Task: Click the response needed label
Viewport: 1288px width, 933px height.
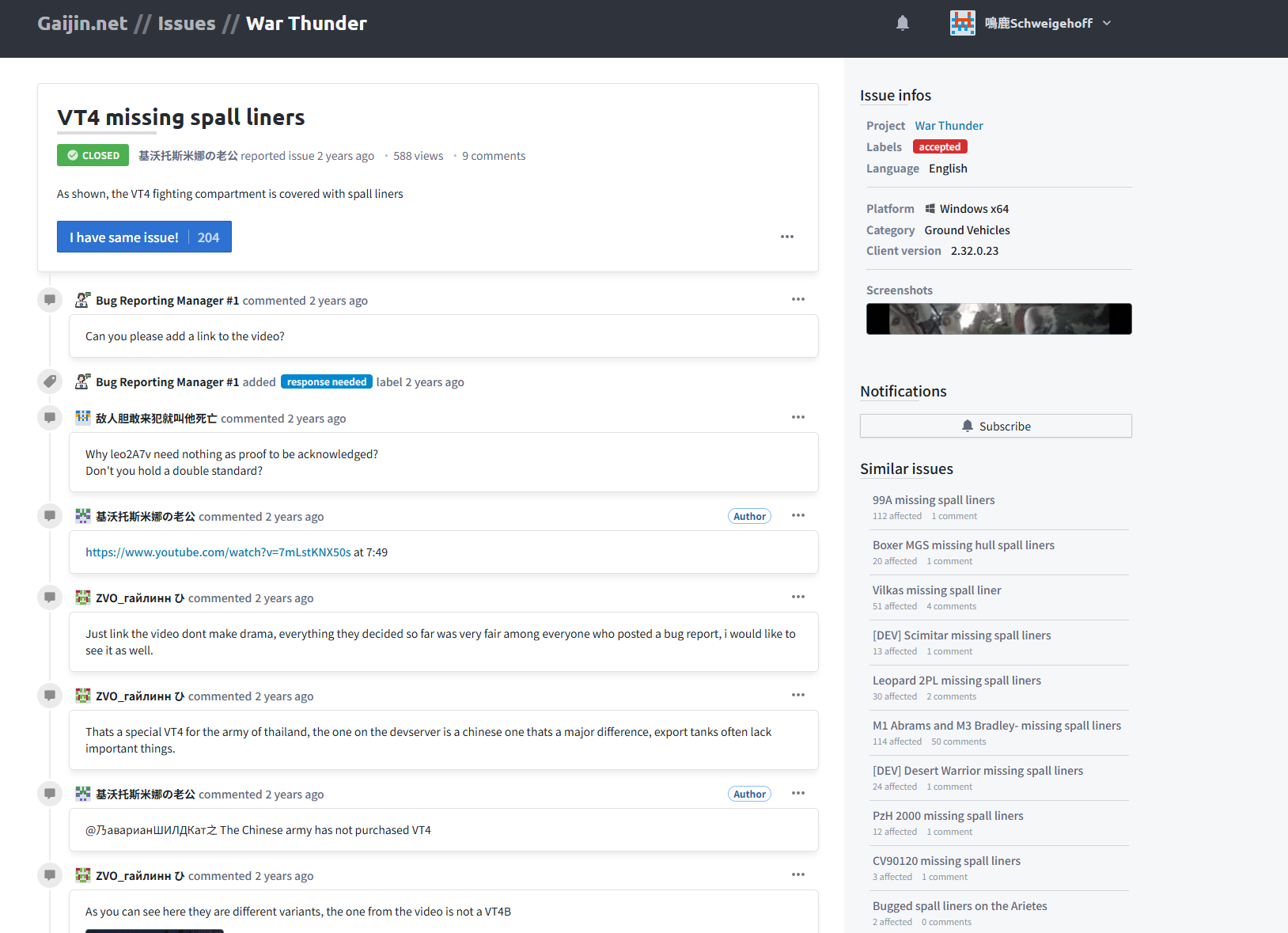Action: [x=326, y=382]
